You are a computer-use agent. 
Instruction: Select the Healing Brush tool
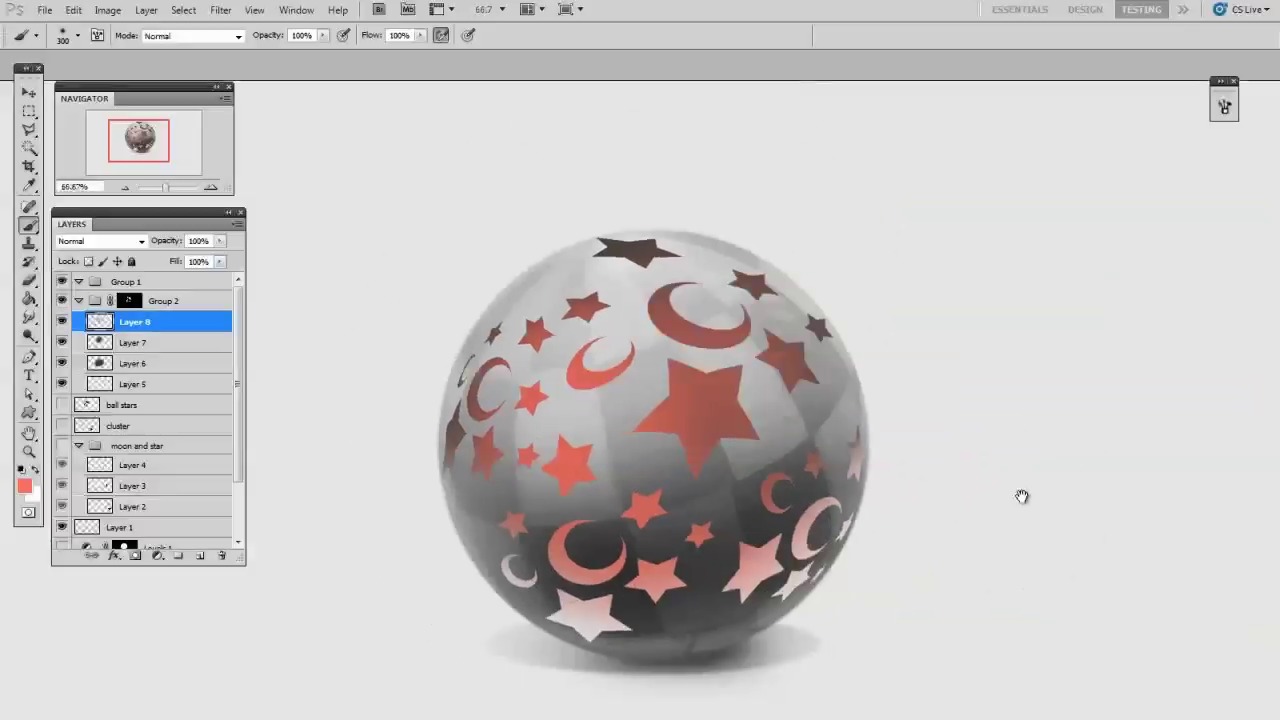pos(29,207)
